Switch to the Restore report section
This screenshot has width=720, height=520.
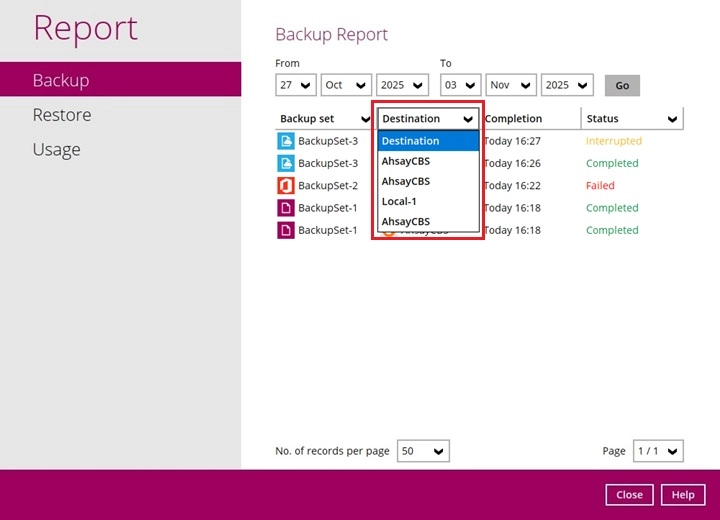pos(62,115)
